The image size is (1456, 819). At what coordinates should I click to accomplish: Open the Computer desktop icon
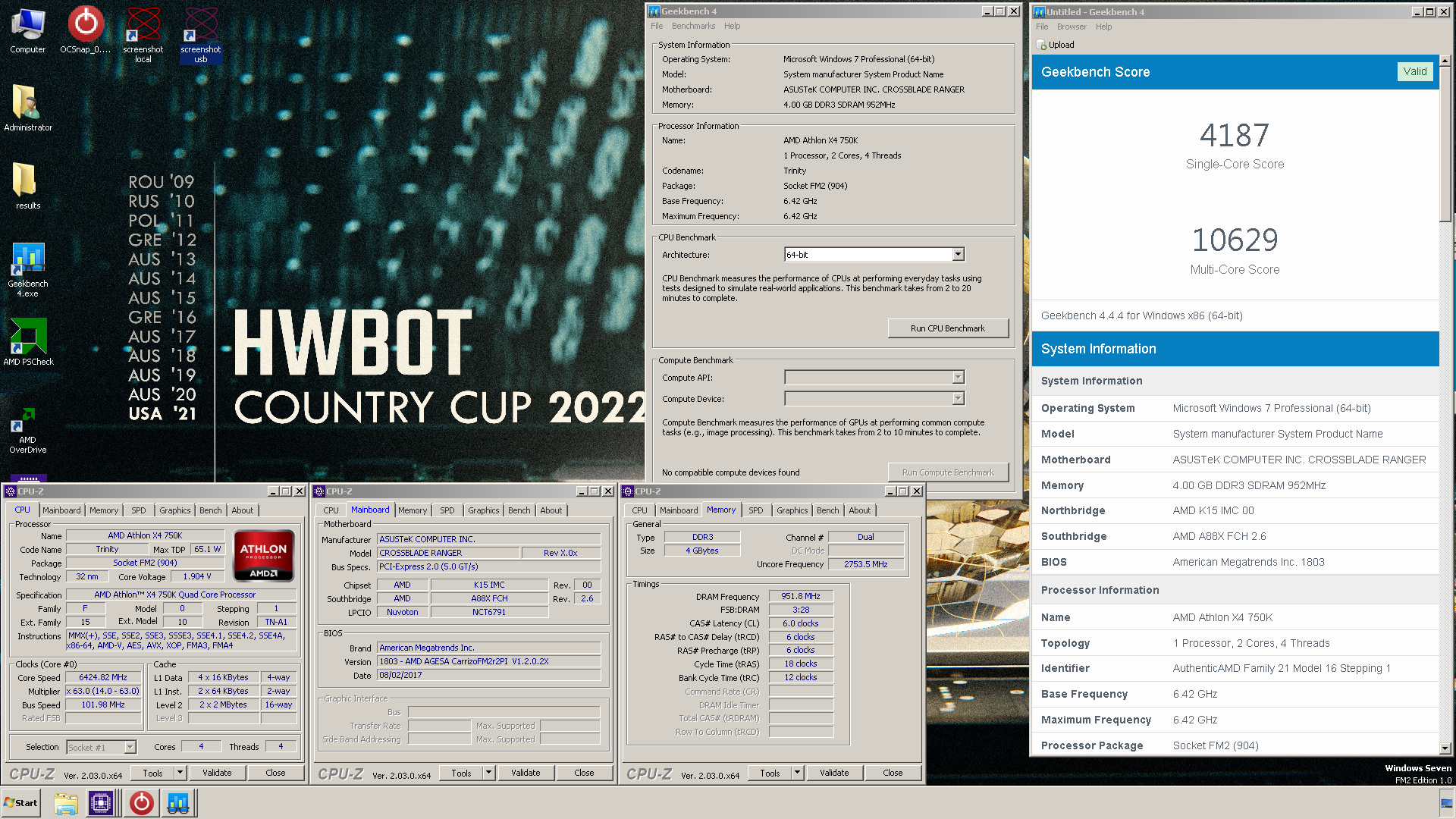pos(28,30)
